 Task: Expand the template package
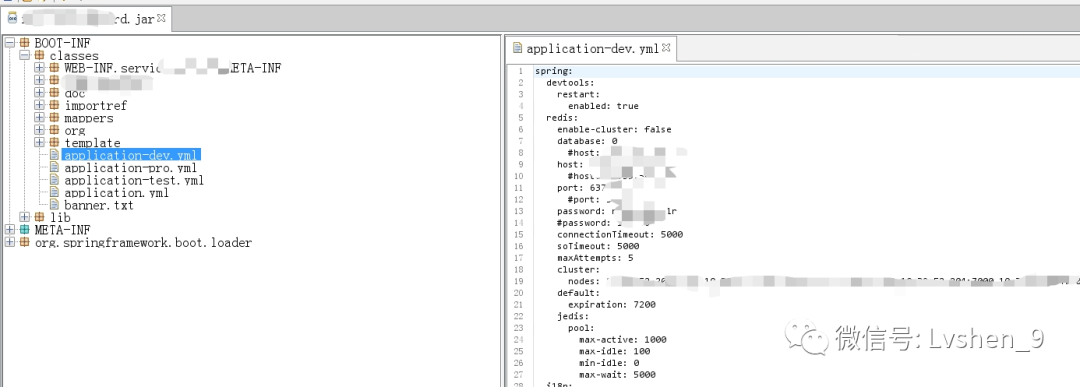click(x=39, y=143)
